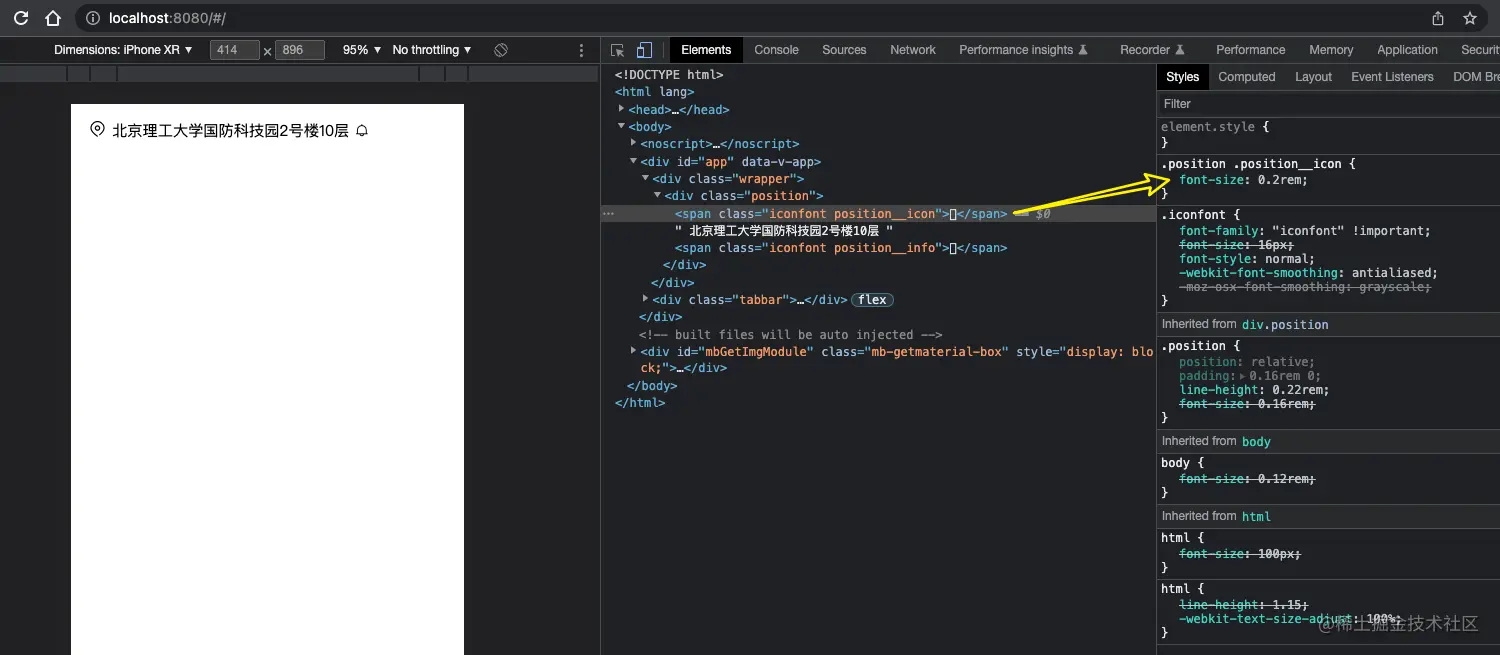The width and height of the screenshot is (1500, 655).
Task: Click the font-family iconfont declaration
Action: click(1305, 230)
